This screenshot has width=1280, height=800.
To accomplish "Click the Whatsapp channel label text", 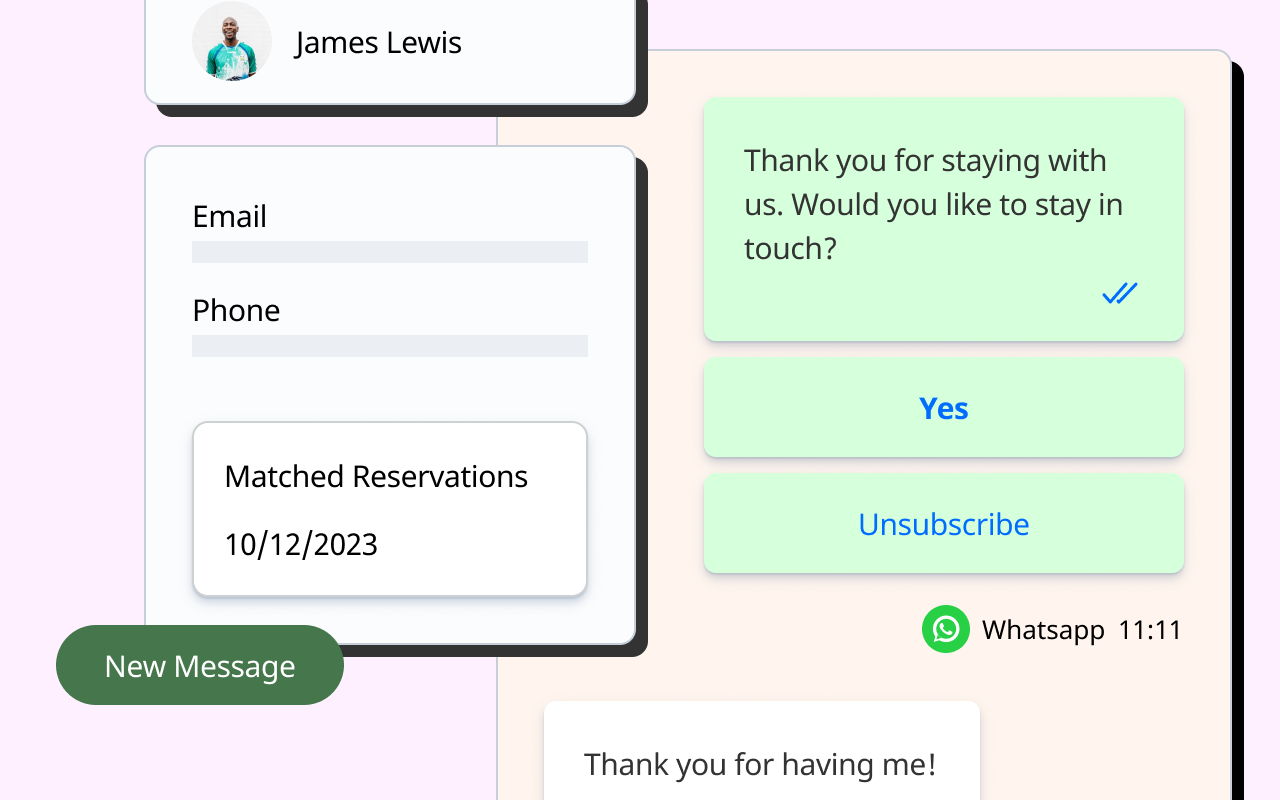I will [x=1042, y=630].
